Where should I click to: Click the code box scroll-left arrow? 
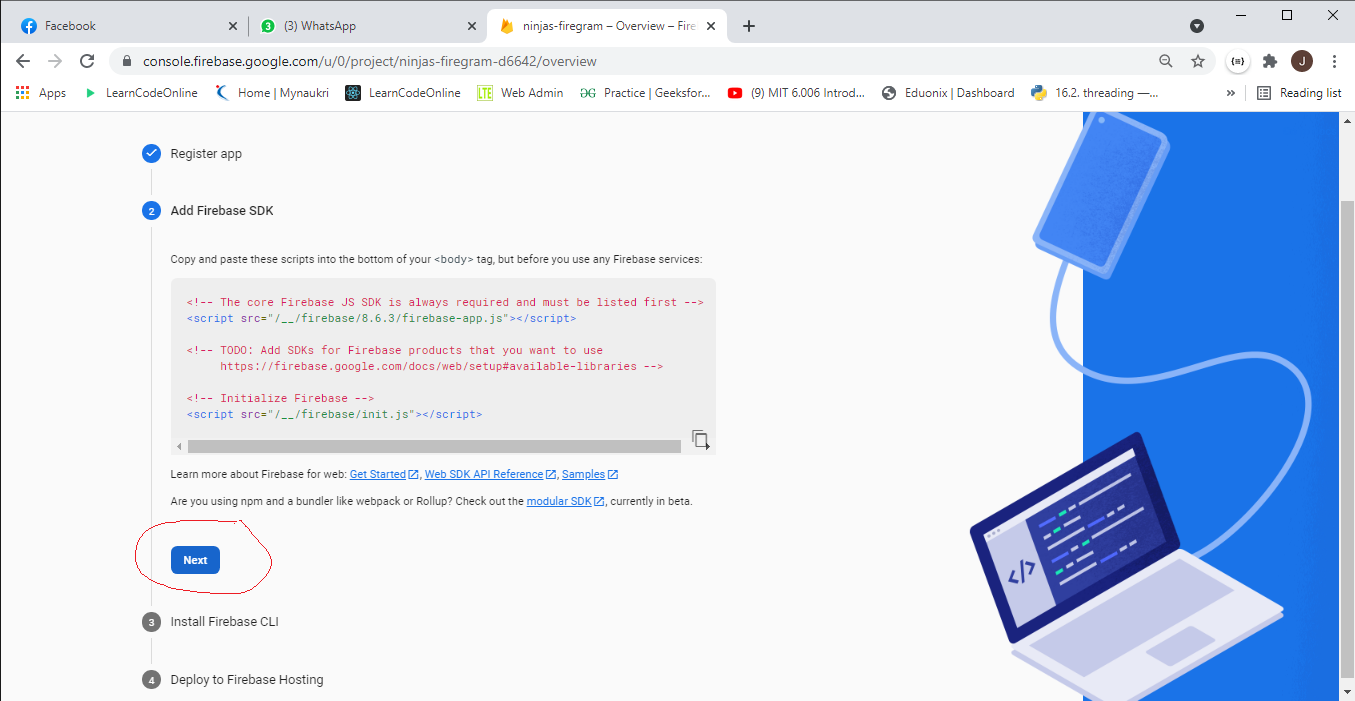(x=179, y=446)
